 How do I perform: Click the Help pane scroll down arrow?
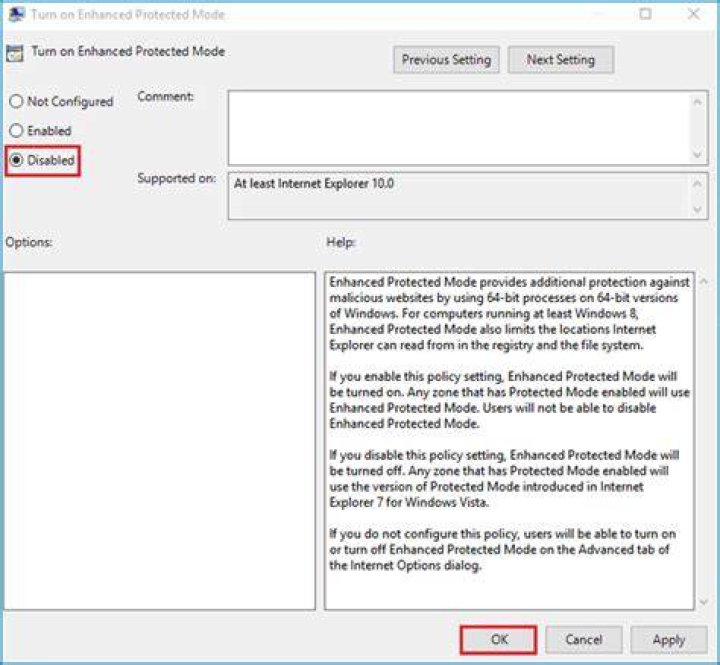[703, 602]
